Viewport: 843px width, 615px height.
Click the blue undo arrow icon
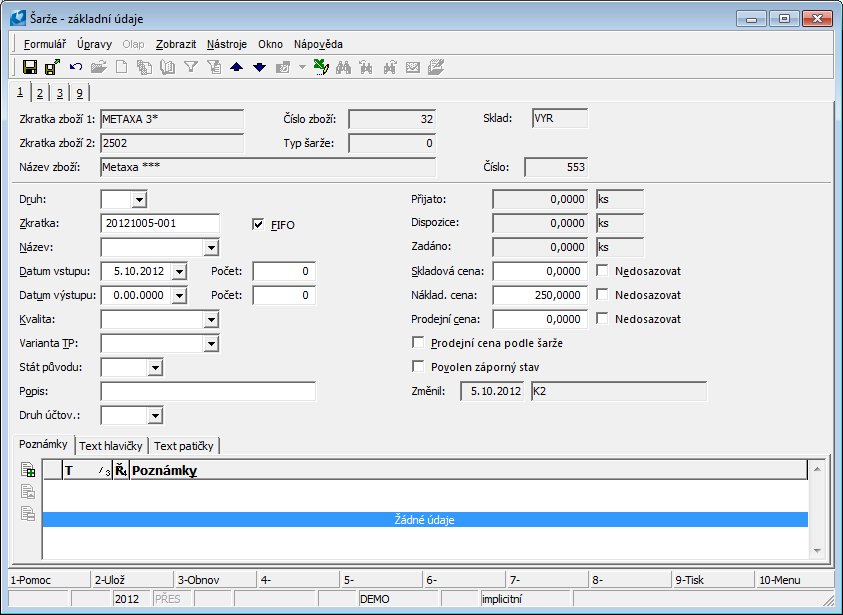pyautogui.click(x=76, y=67)
